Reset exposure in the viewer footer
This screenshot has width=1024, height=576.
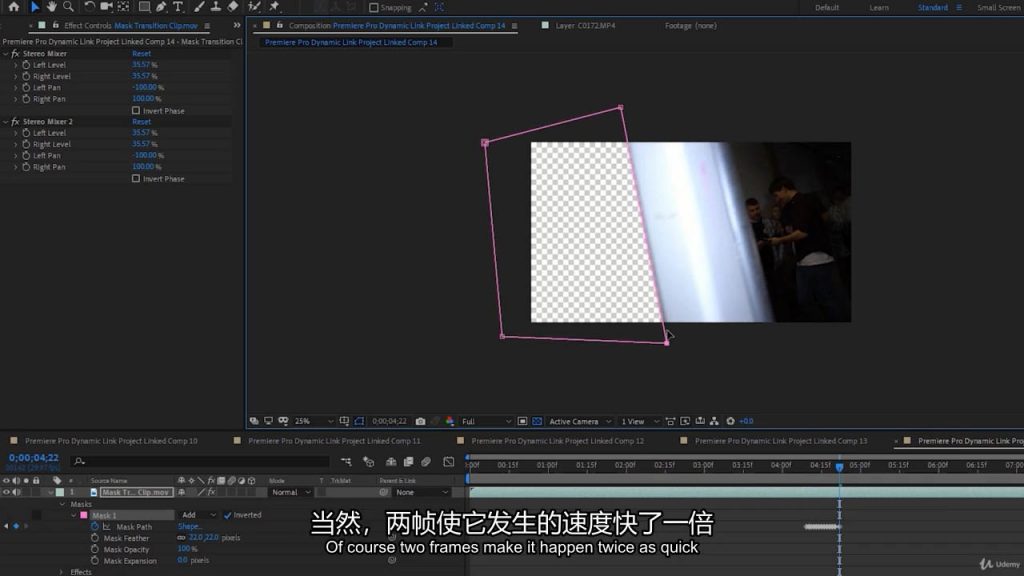[x=731, y=421]
